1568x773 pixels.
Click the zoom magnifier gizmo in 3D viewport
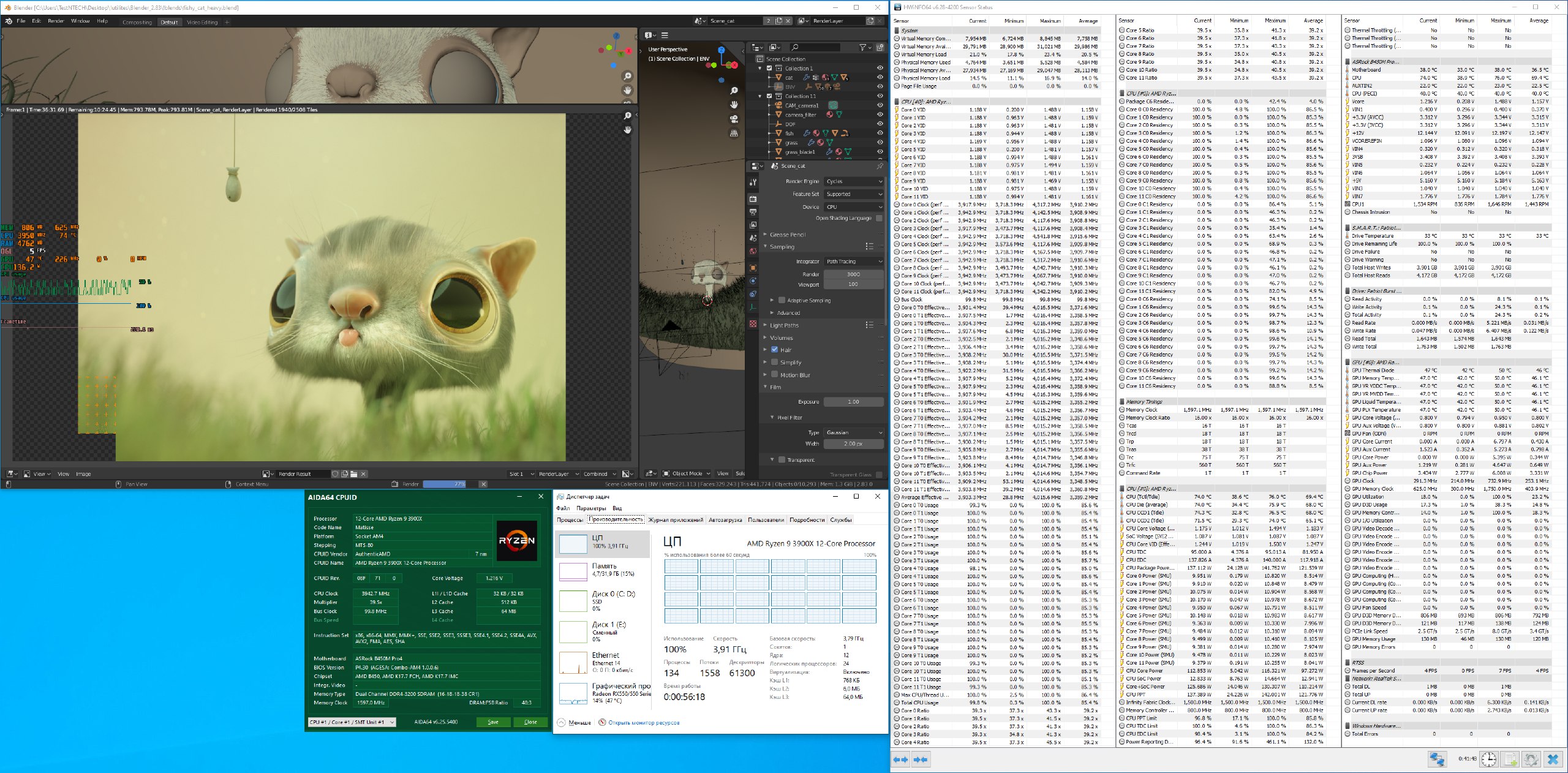[x=734, y=91]
